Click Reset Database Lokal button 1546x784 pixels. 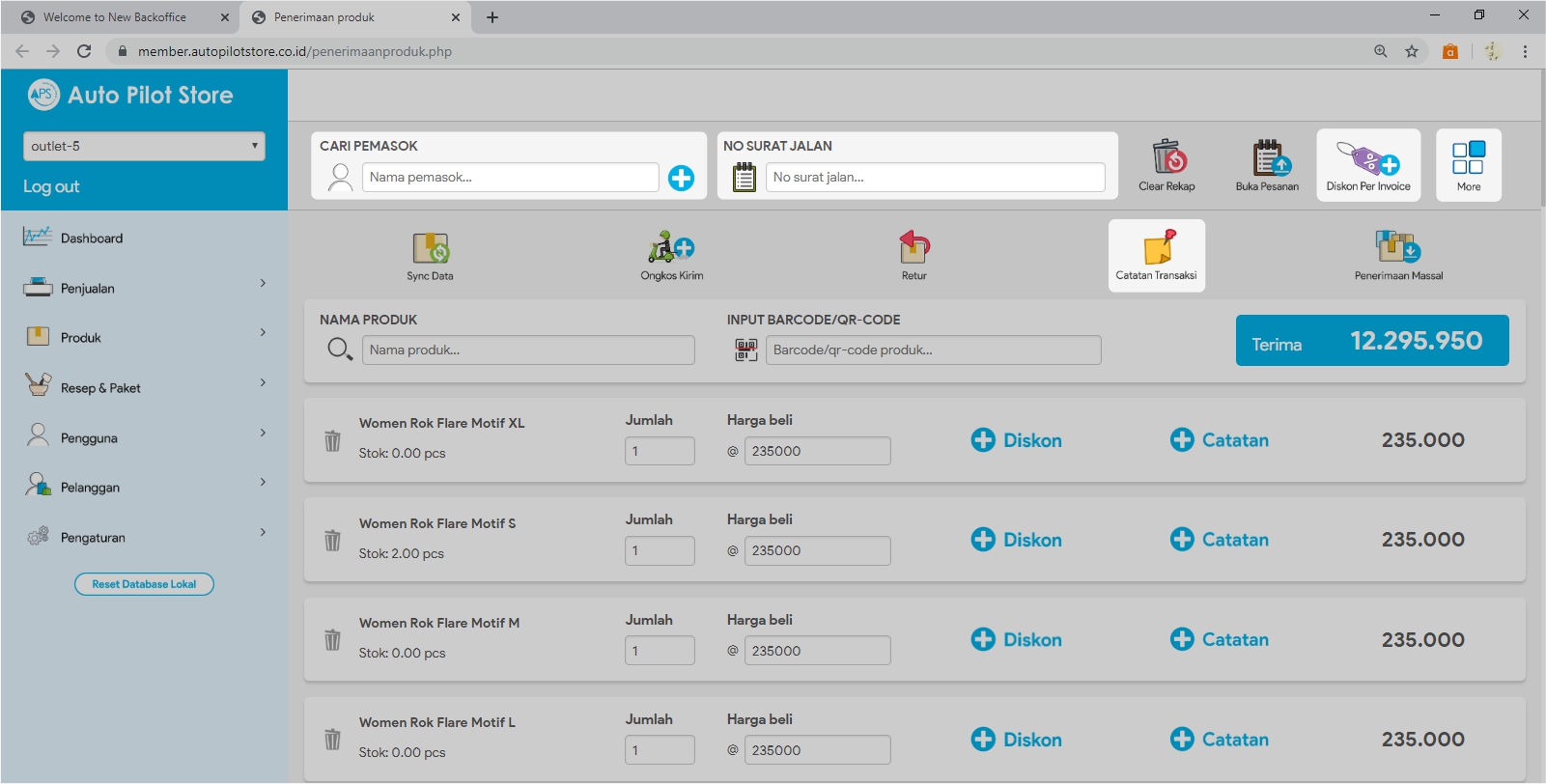[144, 584]
